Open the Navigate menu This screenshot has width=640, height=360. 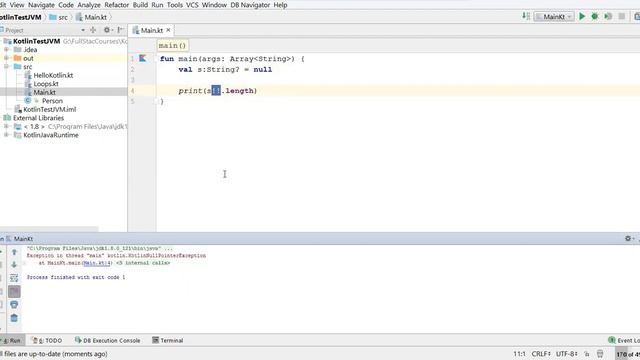(x=41, y=5)
